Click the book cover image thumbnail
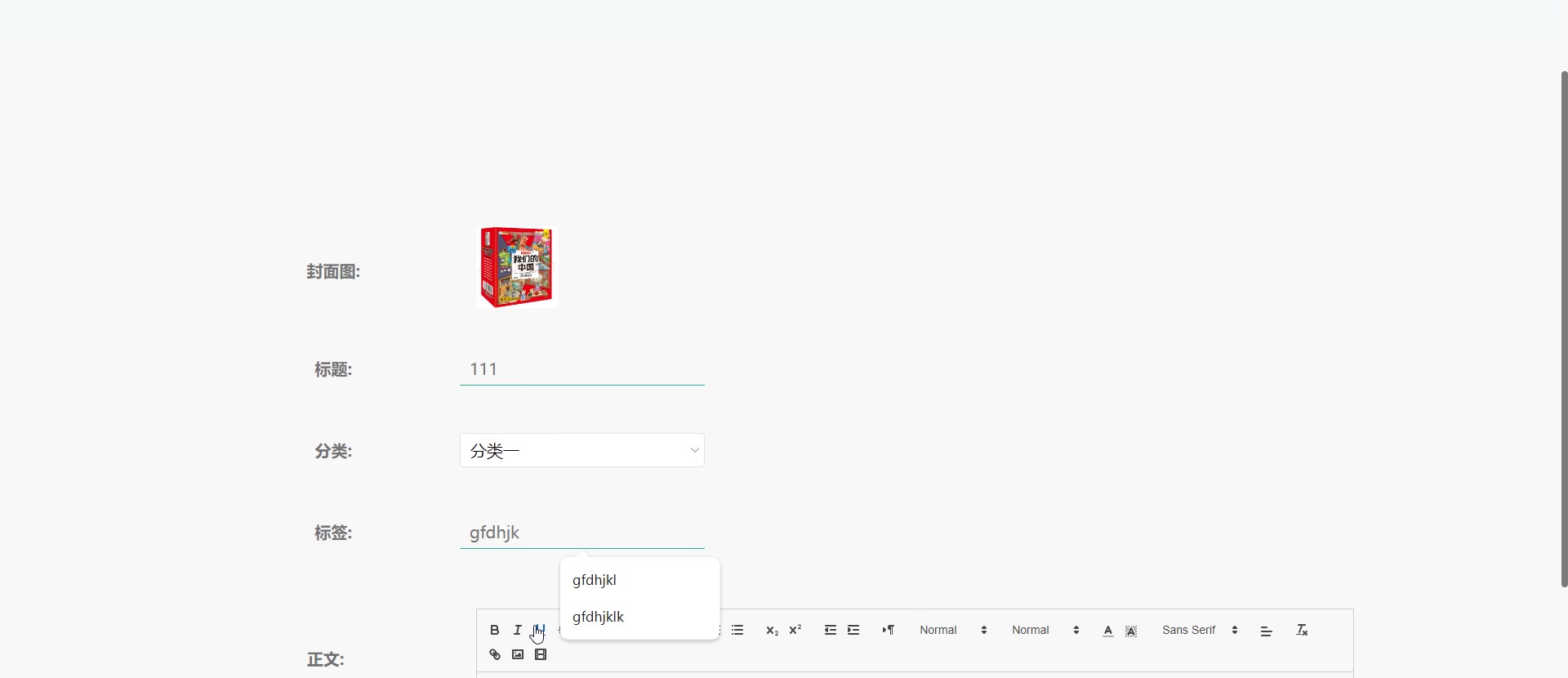1568x678 pixels. coord(517,267)
